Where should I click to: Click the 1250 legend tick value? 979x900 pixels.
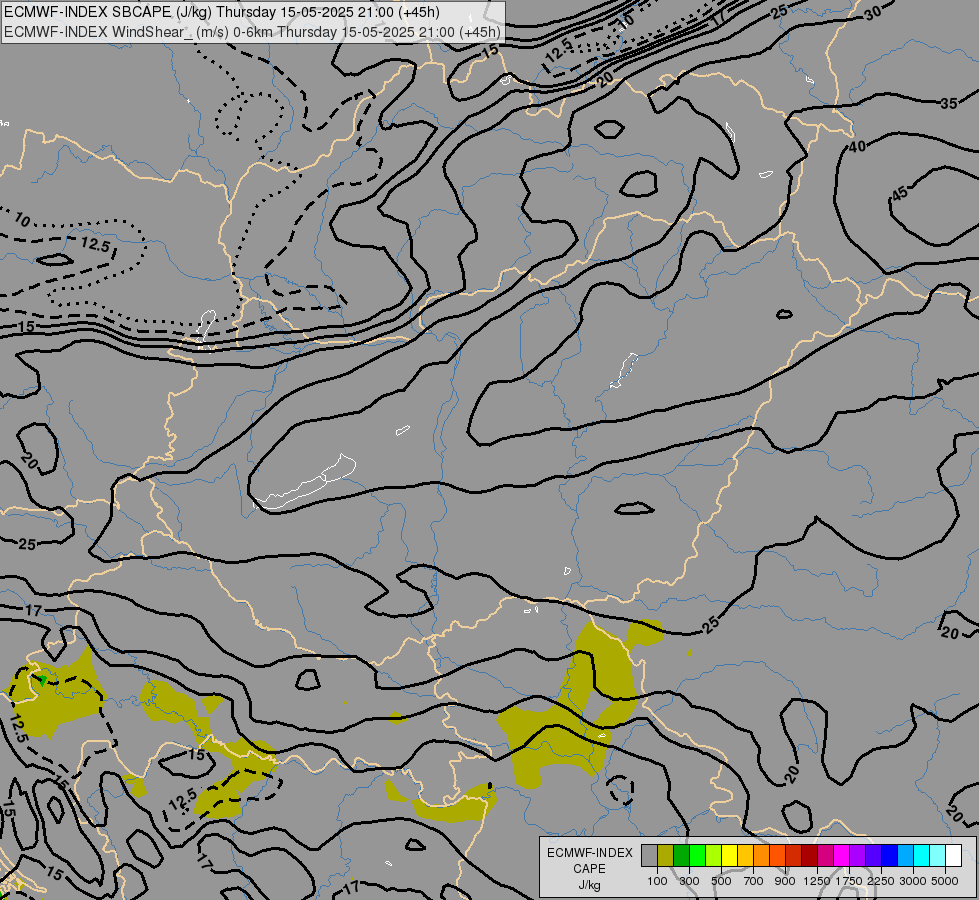(817, 881)
